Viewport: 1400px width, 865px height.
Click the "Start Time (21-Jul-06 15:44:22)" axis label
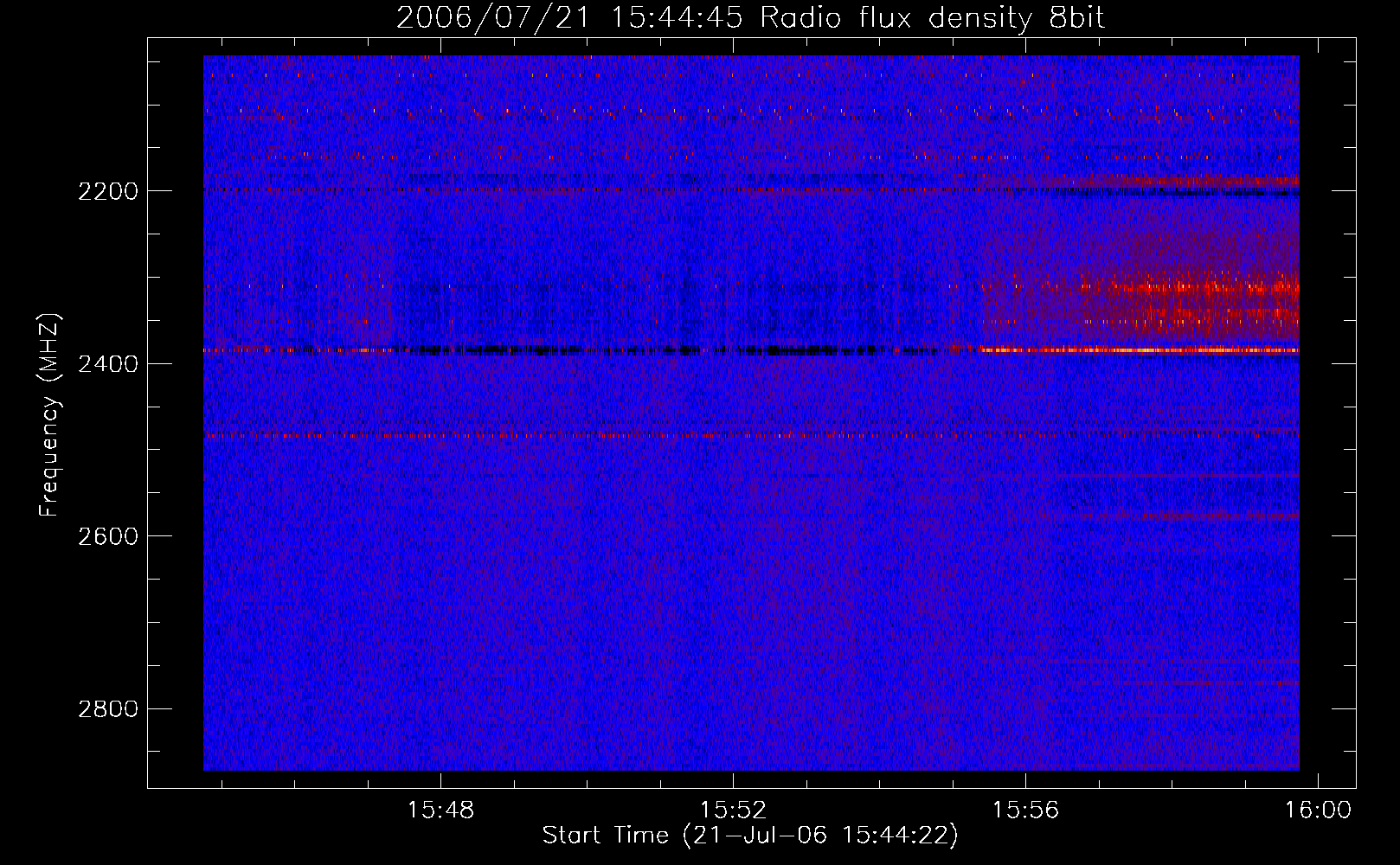click(x=751, y=836)
